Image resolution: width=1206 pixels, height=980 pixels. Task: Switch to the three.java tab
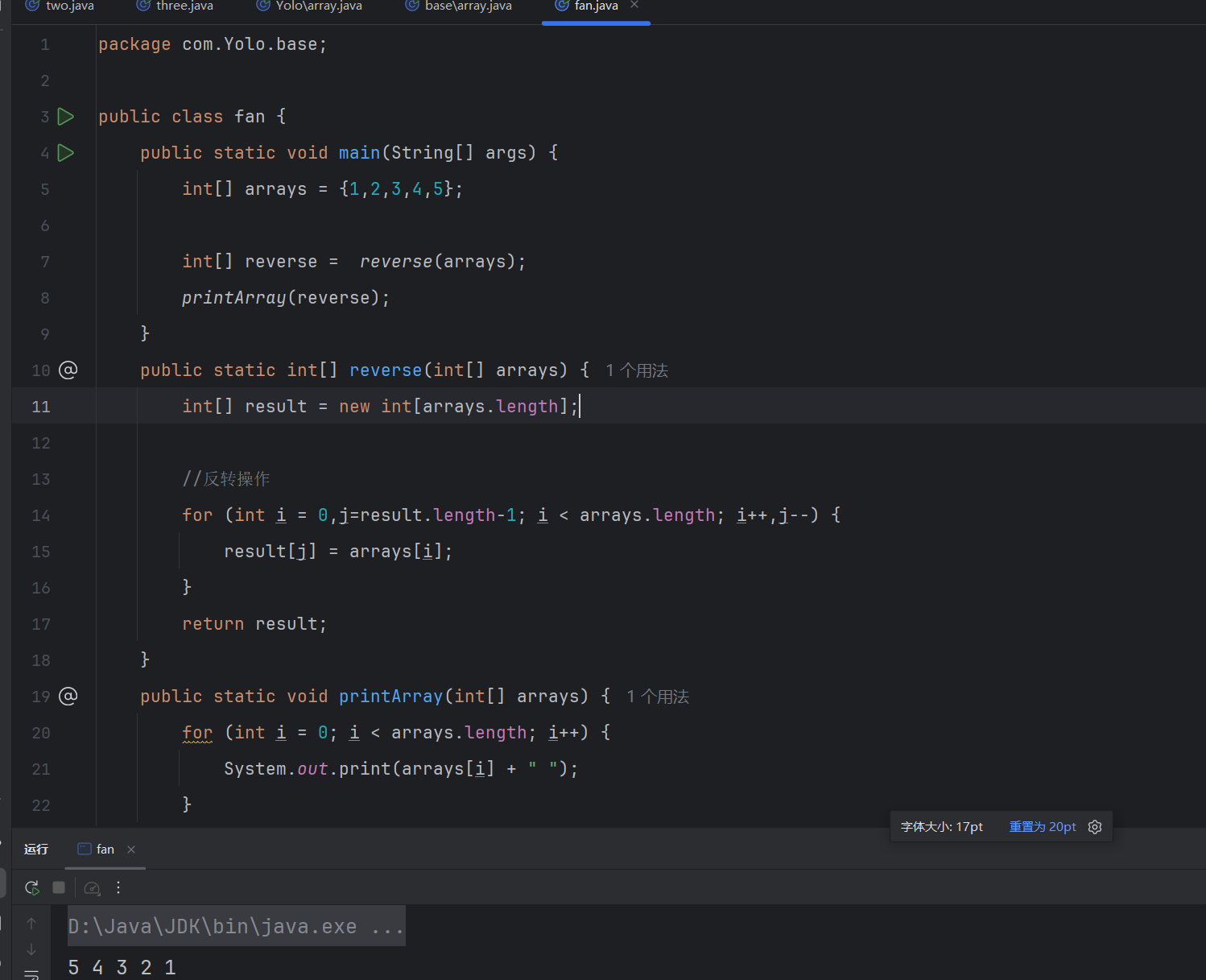tap(175, 6)
